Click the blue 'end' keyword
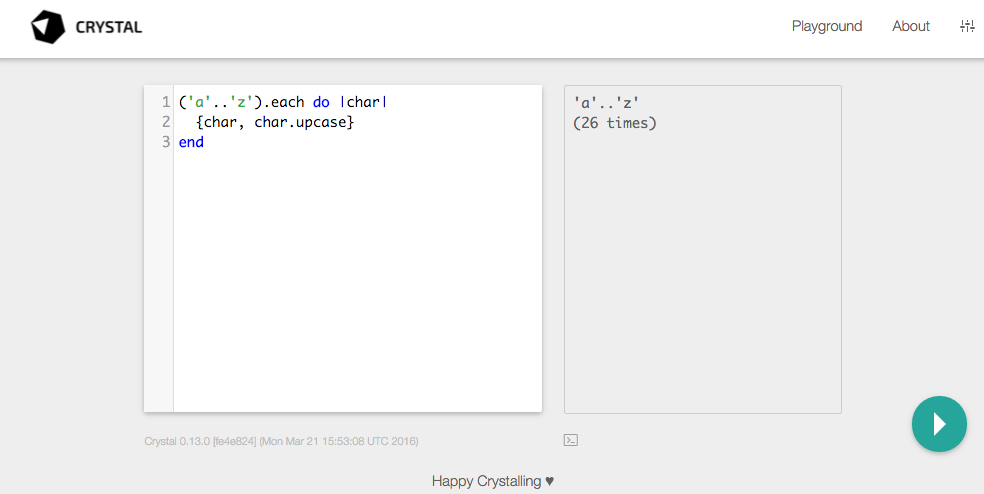Viewport: 984px width, 494px height. point(191,142)
